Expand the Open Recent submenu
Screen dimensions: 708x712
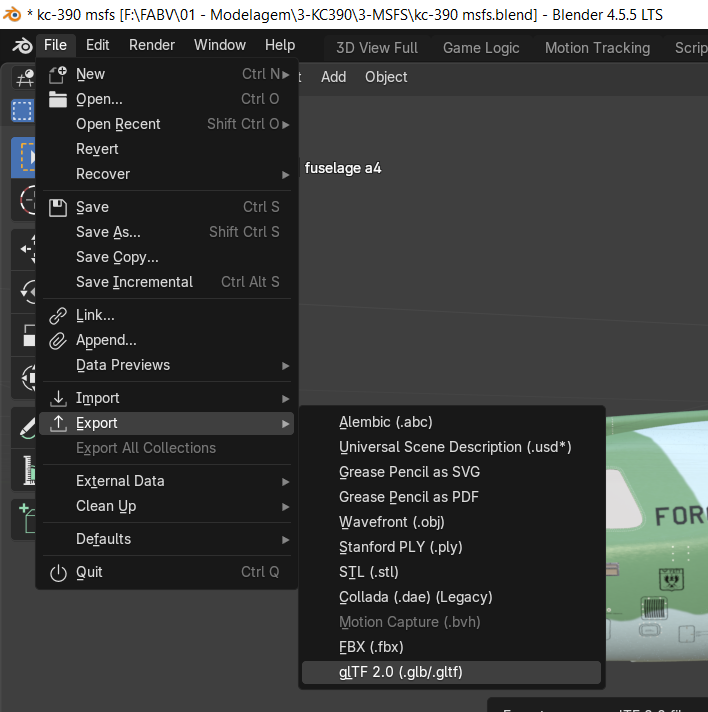coord(167,124)
